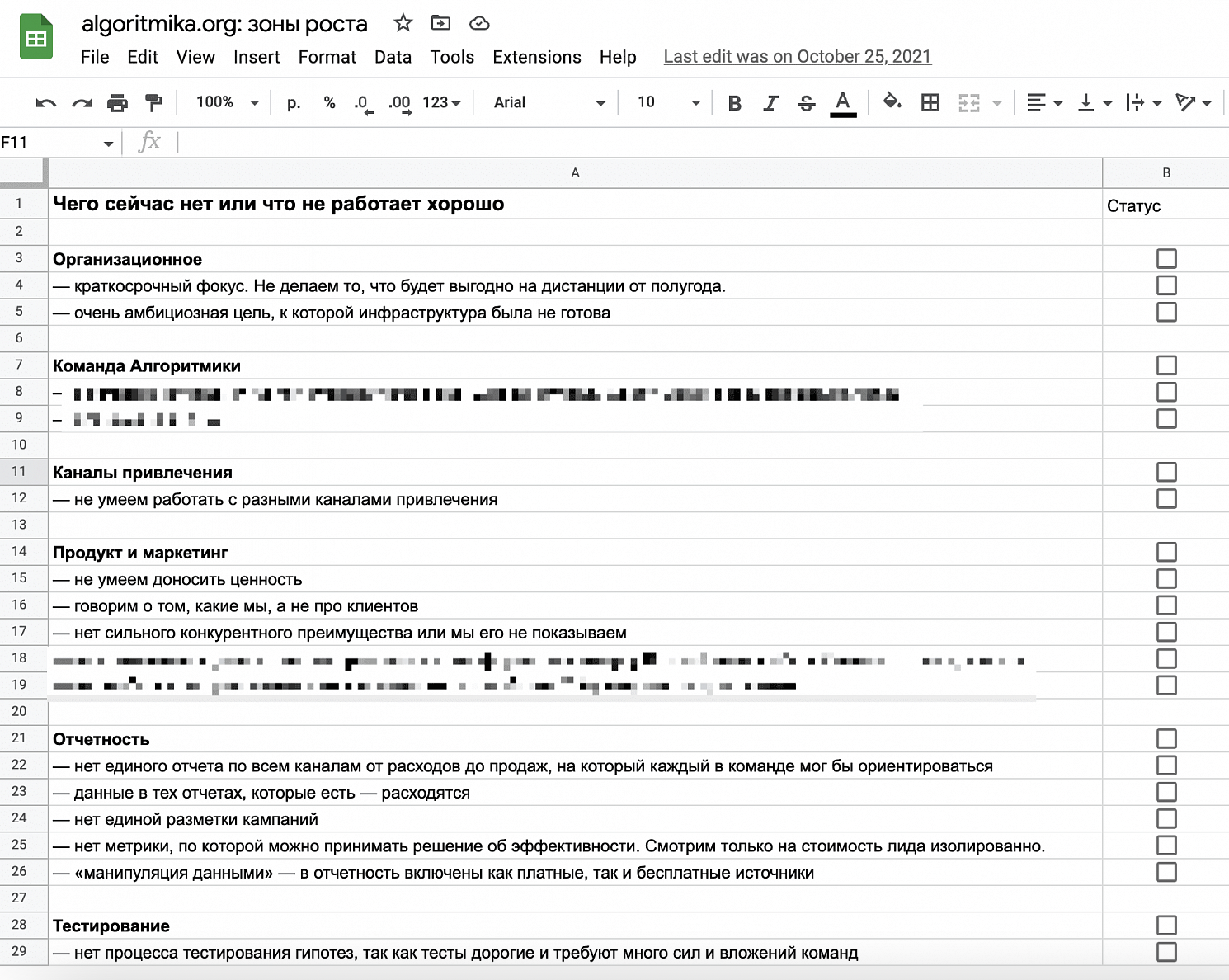Open the 123 number format dropdown

441,102
